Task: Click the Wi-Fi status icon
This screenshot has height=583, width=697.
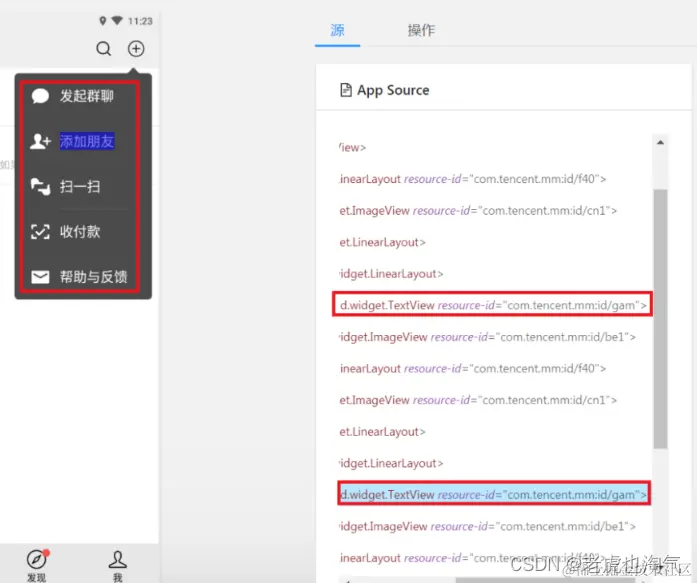Action: click(x=117, y=20)
